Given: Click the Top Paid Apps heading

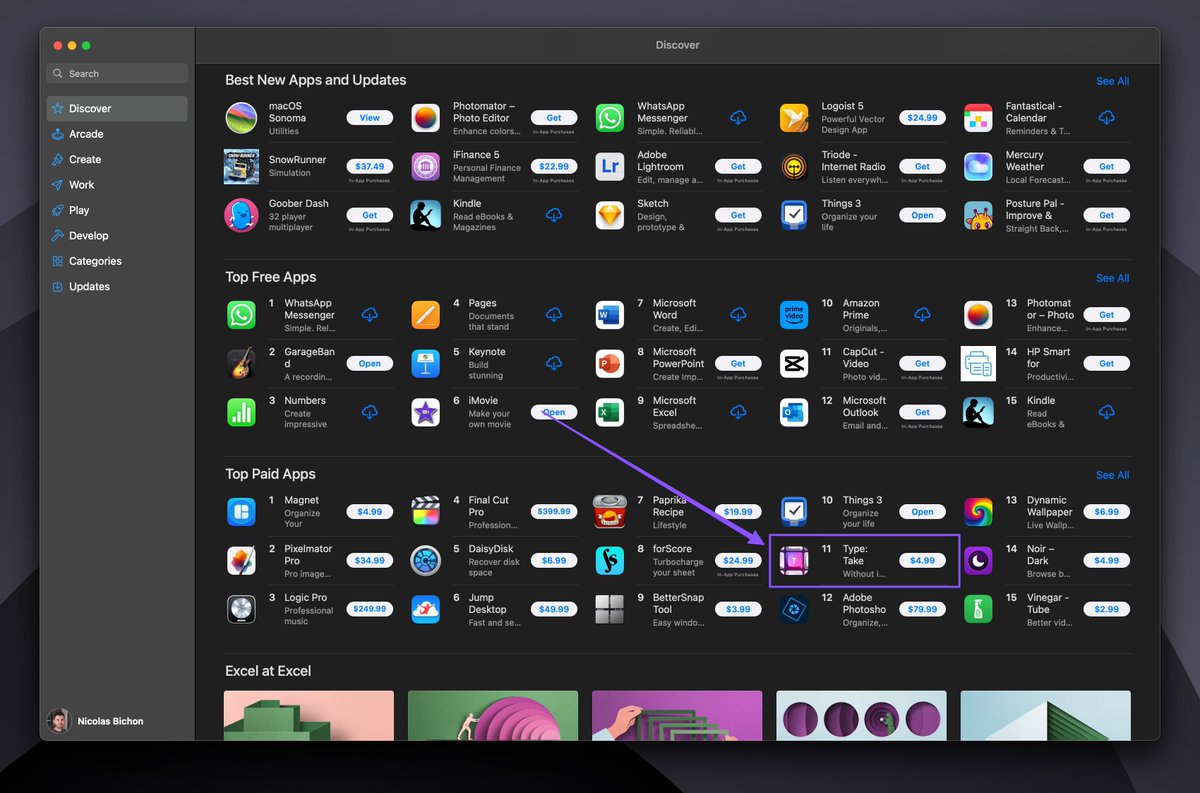Looking at the screenshot, I should click(x=270, y=474).
